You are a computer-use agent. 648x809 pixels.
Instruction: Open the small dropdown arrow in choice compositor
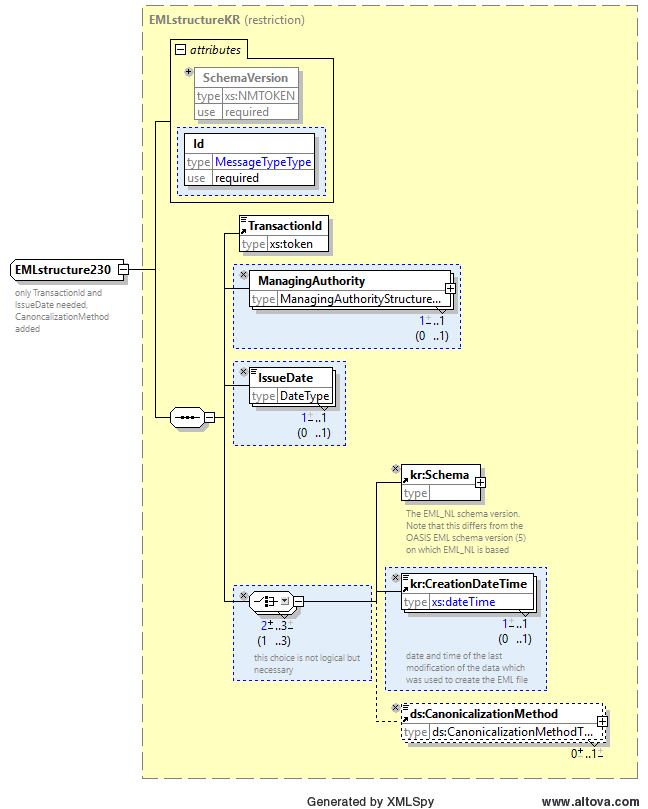click(285, 601)
